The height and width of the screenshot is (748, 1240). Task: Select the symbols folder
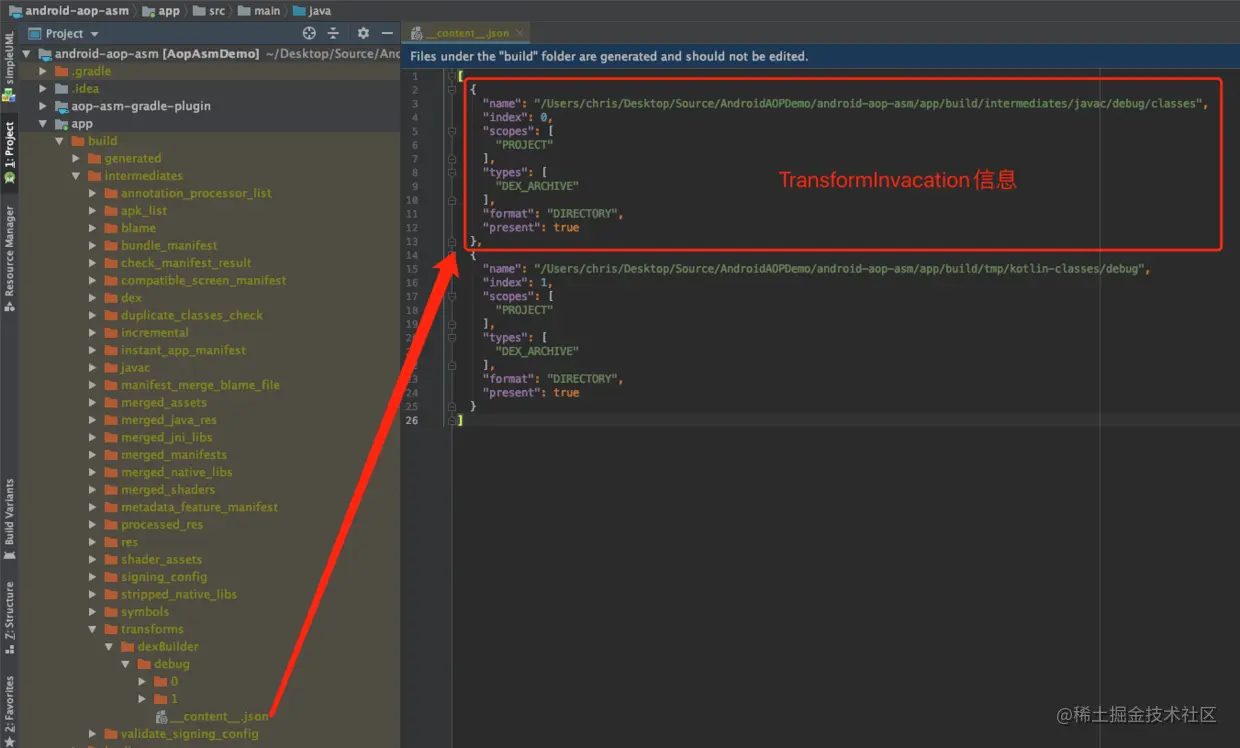[135, 612]
